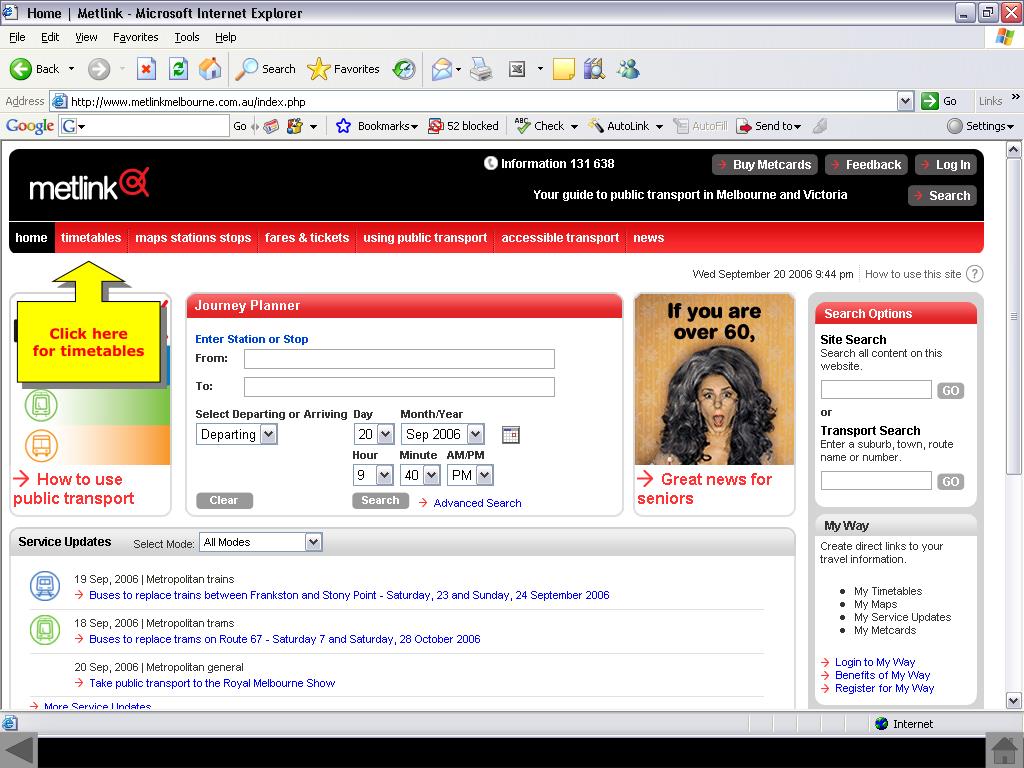Viewport: 1024px width, 768px height.
Task: Click the kiosk home icon at bottom right
Action: coord(1004,751)
